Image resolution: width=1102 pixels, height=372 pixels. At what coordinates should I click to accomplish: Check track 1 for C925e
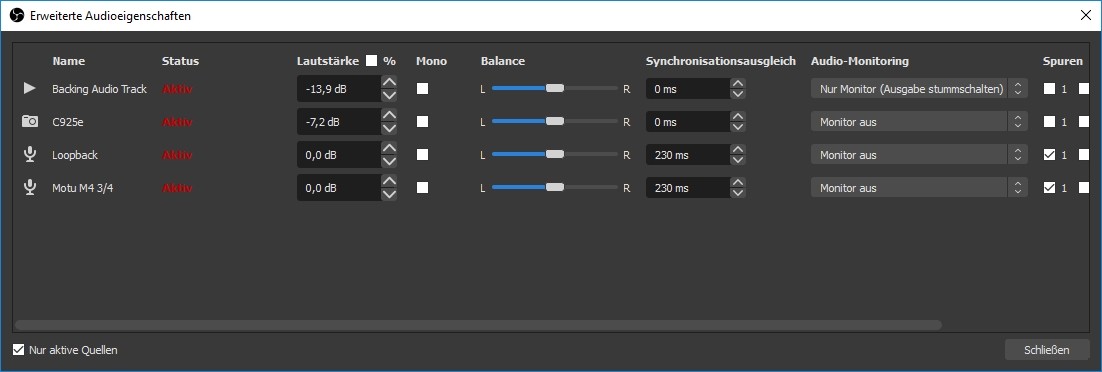tap(1049, 122)
